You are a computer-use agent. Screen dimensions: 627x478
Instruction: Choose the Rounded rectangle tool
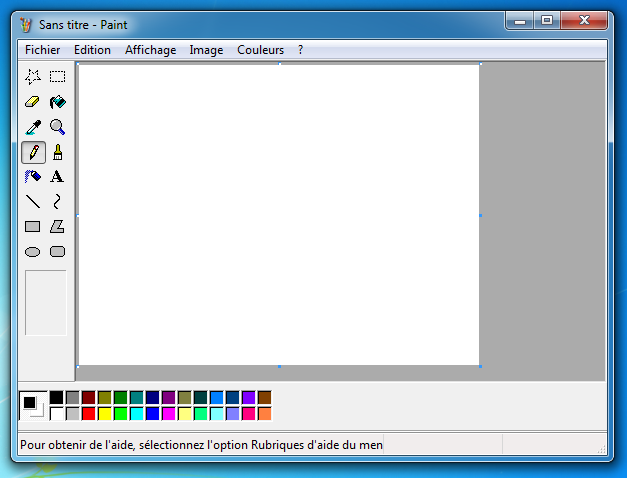pyautogui.click(x=58, y=252)
